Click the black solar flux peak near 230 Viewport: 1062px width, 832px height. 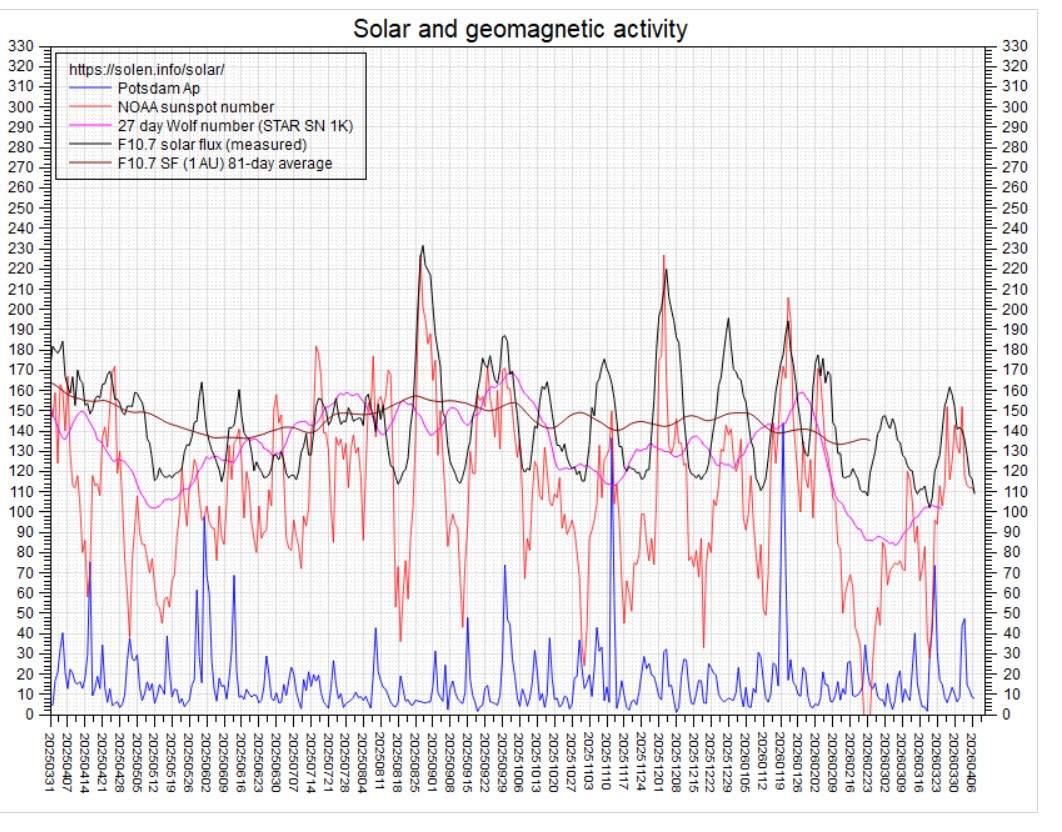click(x=423, y=247)
